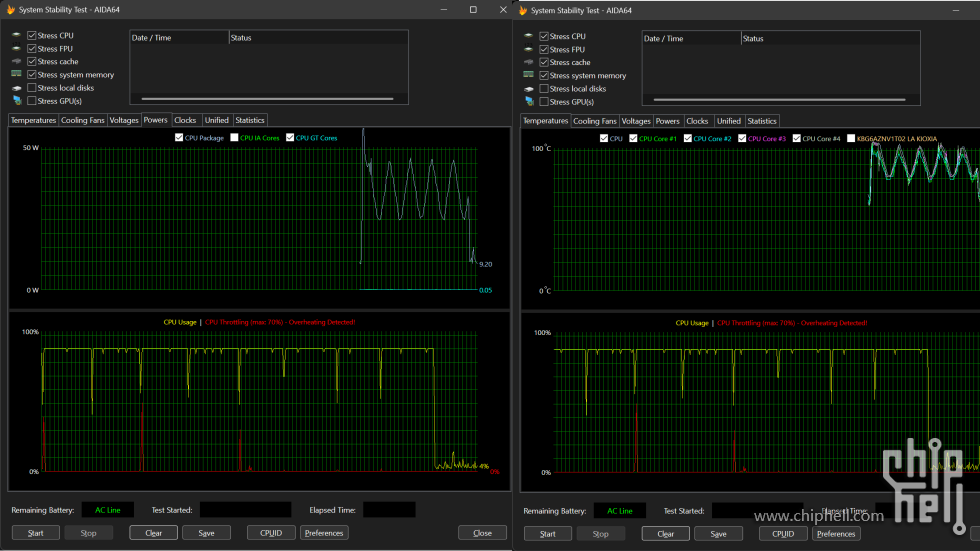Screen dimensions: 980x551
Task: Uncheck Stress system memory in left window
Action: (32, 75)
